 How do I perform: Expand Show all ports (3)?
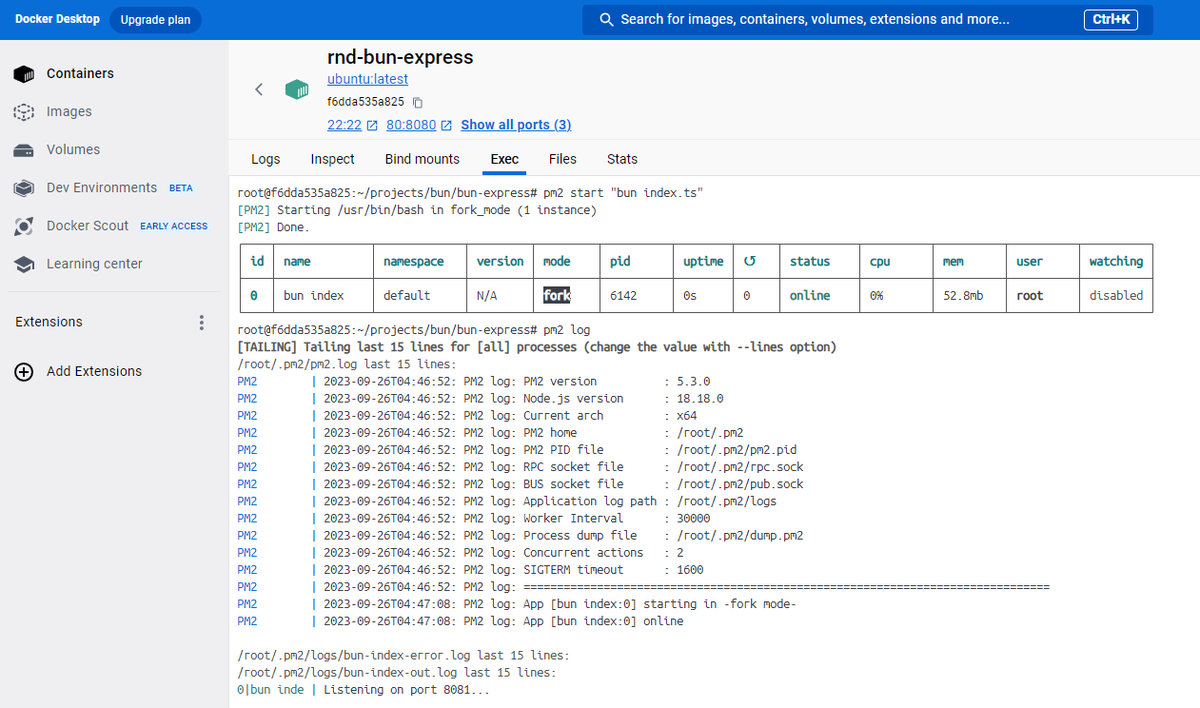click(516, 125)
